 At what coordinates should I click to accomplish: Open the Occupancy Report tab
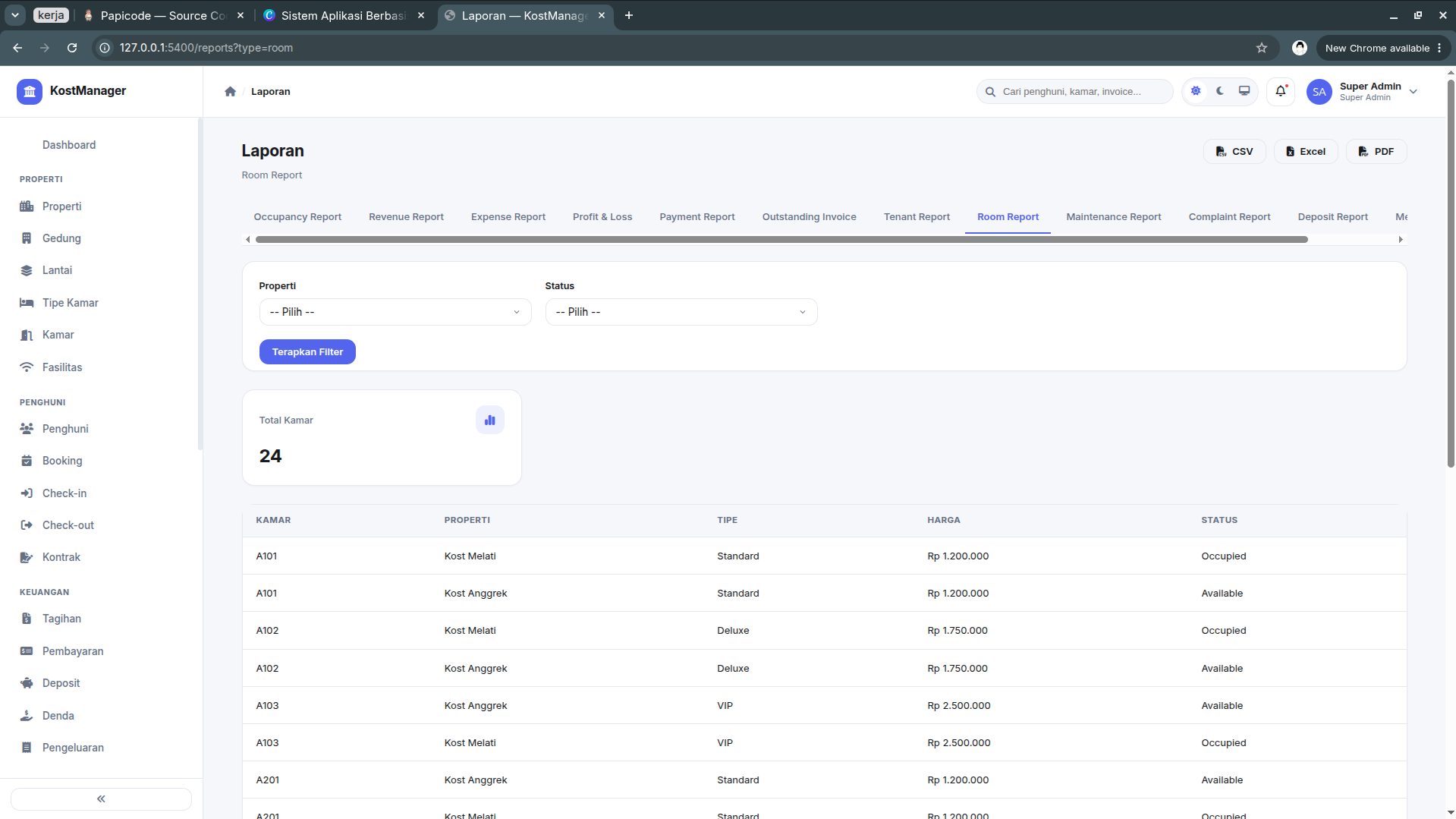tap(297, 216)
